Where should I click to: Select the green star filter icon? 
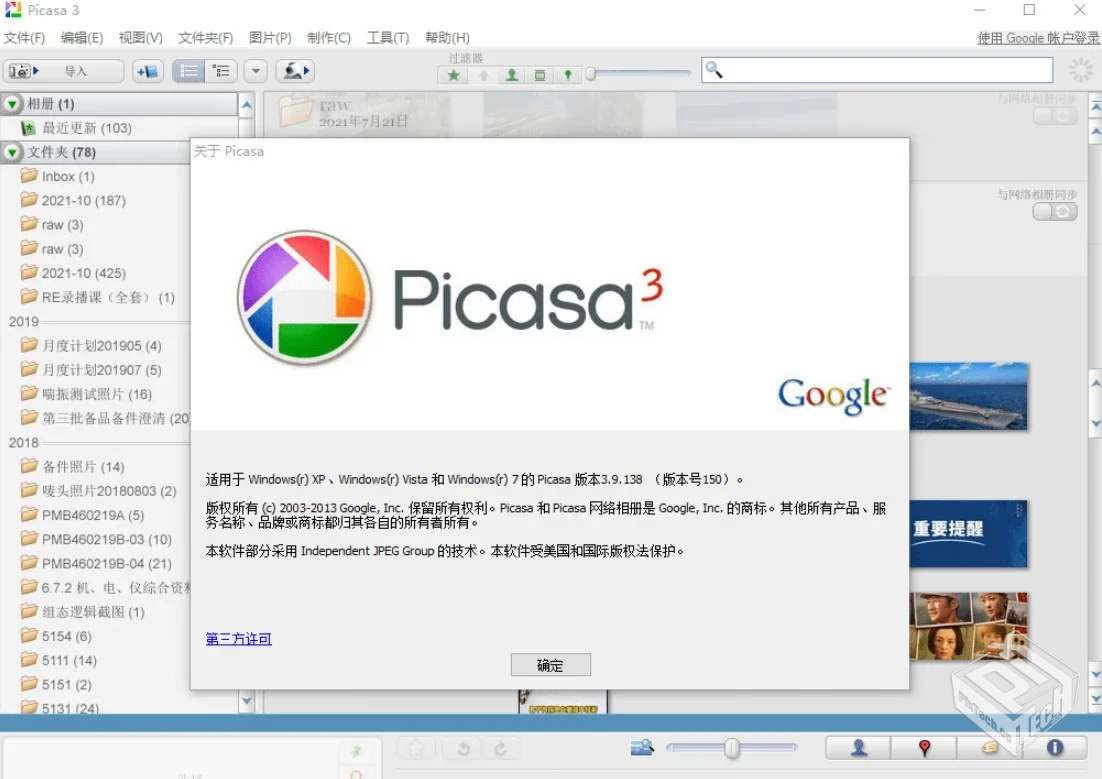[x=453, y=74]
